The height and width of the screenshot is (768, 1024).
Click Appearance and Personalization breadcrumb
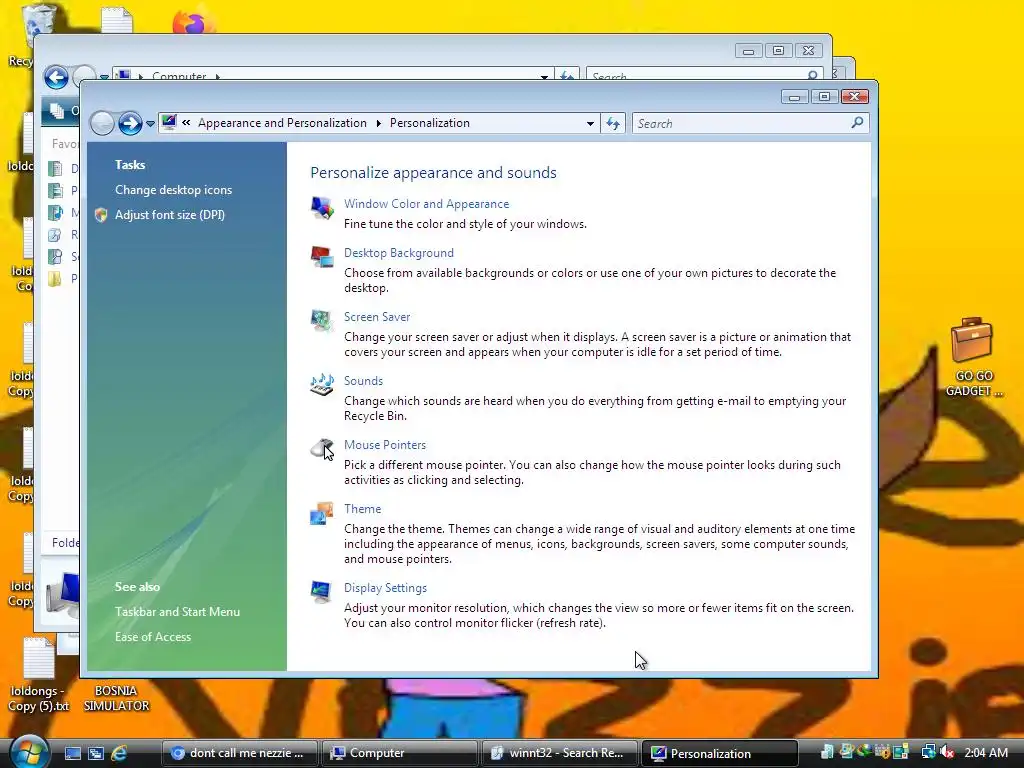[x=282, y=123]
